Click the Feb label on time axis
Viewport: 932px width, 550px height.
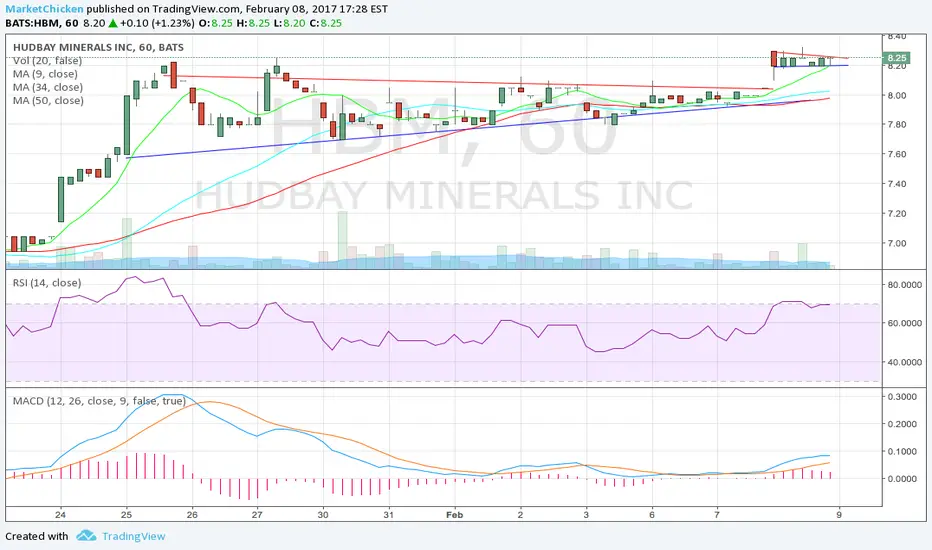click(454, 515)
